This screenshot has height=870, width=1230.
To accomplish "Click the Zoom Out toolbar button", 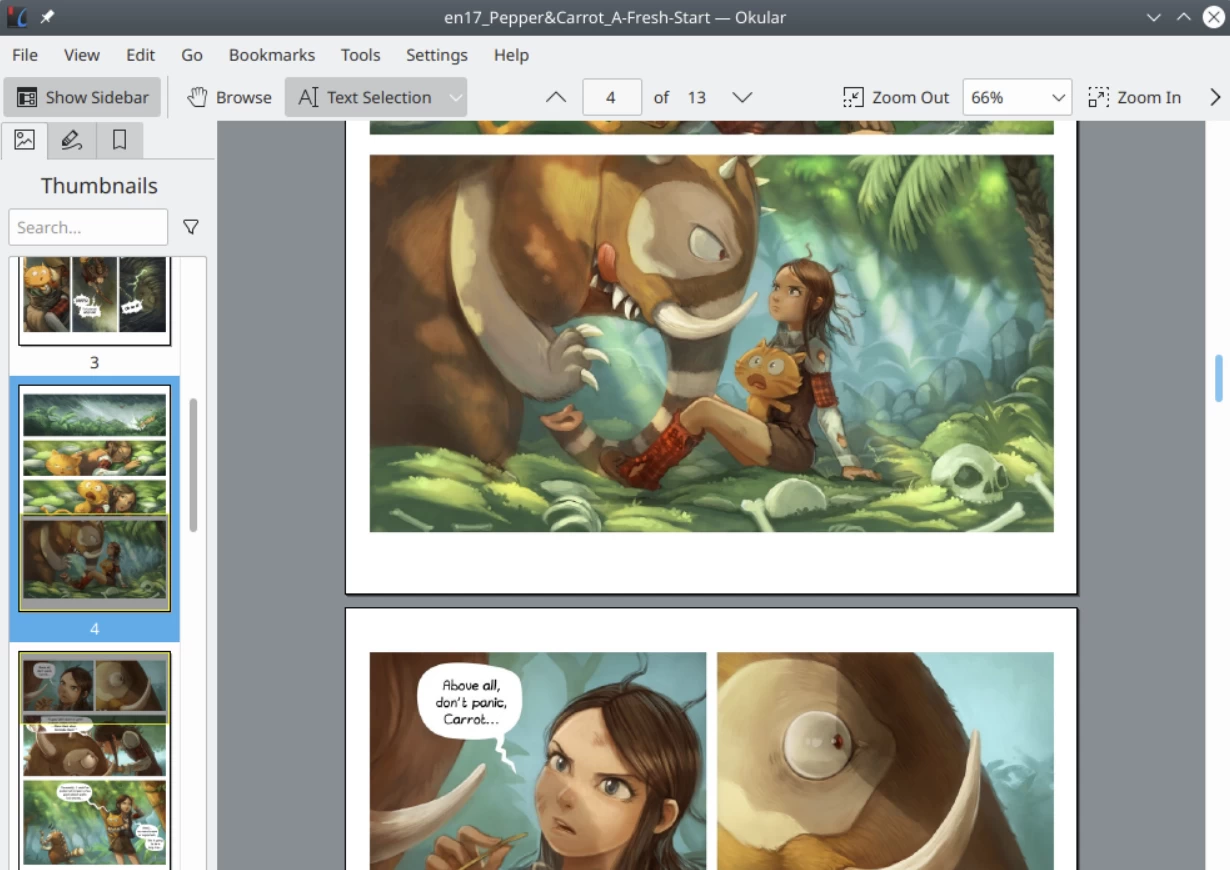I will [896, 97].
